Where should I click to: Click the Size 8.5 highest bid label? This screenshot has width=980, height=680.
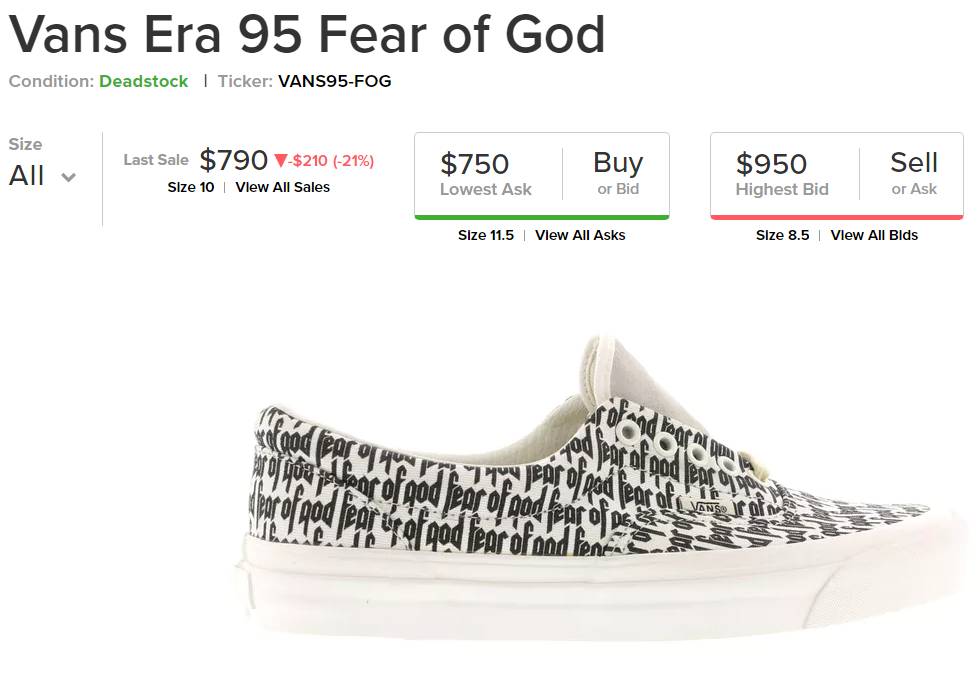coord(782,235)
